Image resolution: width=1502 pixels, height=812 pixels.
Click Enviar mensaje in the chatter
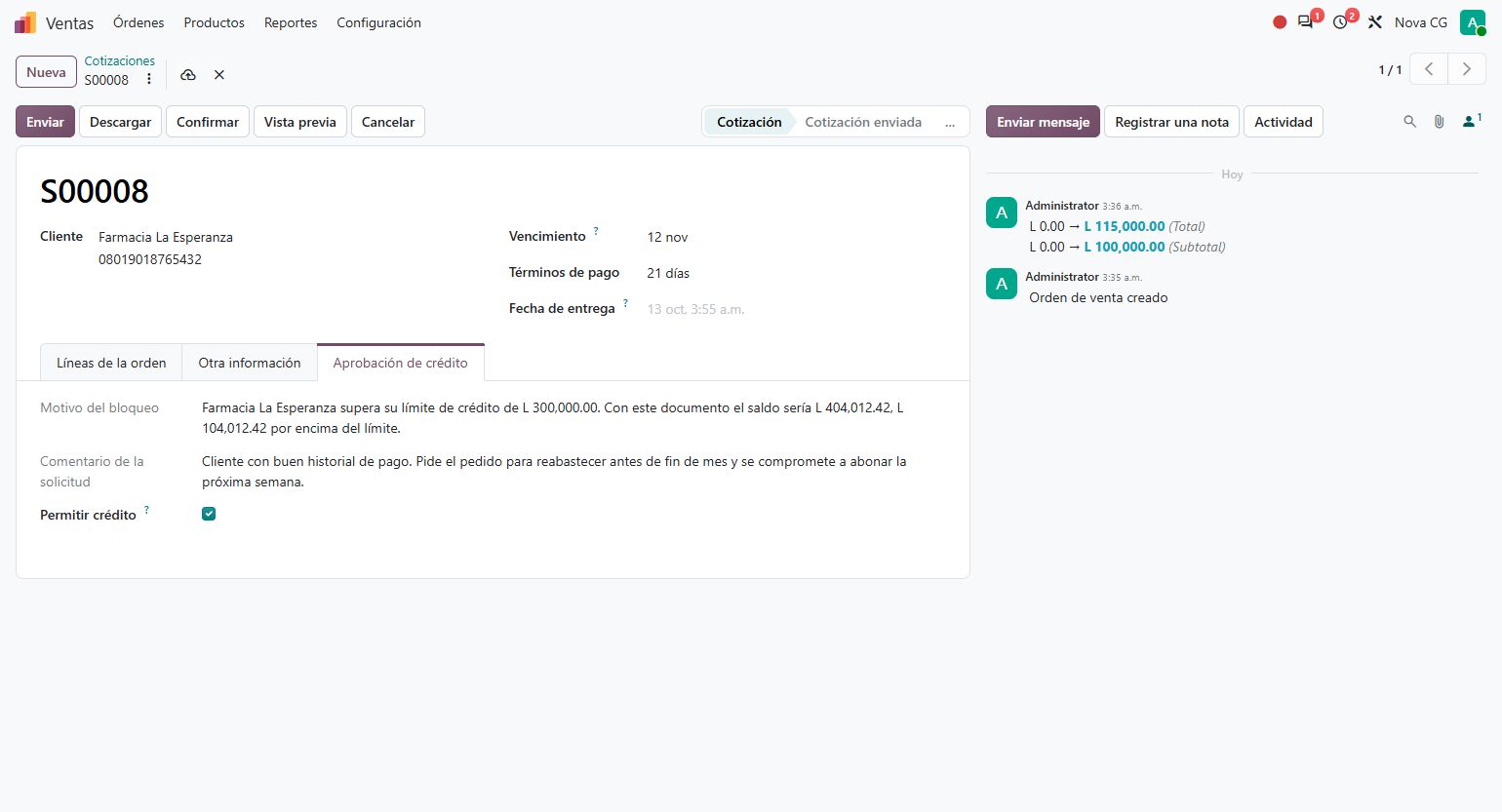[x=1043, y=122]
